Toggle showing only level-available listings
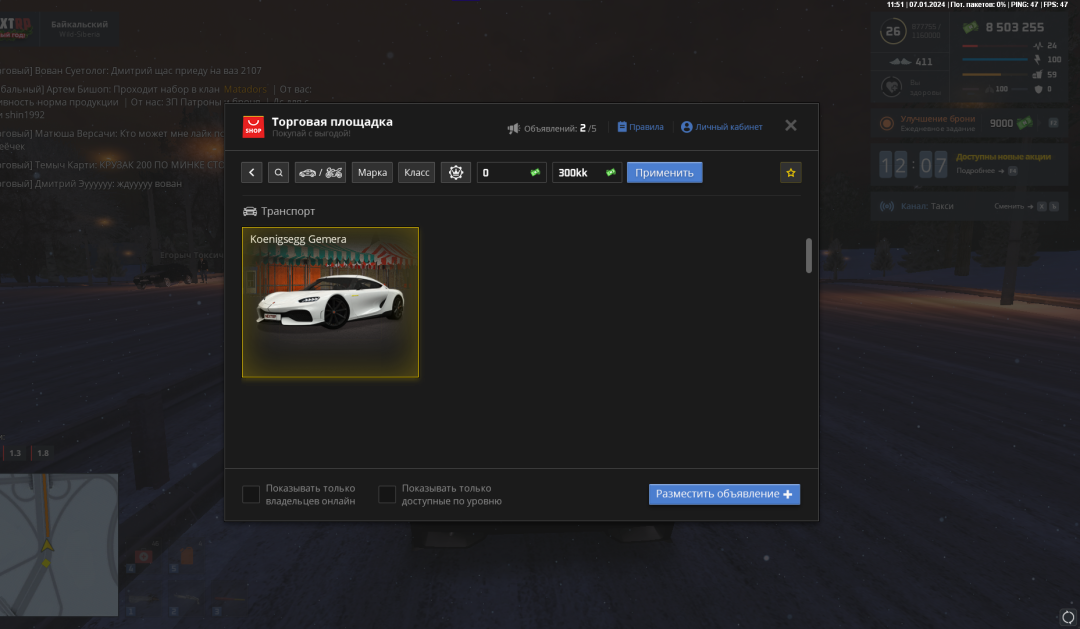1080x629 pixels. 387,495
